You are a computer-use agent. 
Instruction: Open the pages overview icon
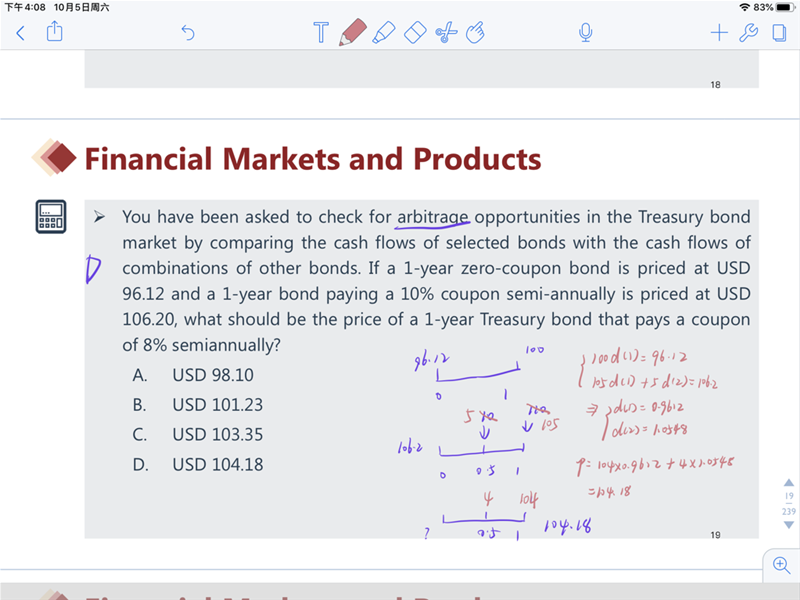(x=779, y=33)
